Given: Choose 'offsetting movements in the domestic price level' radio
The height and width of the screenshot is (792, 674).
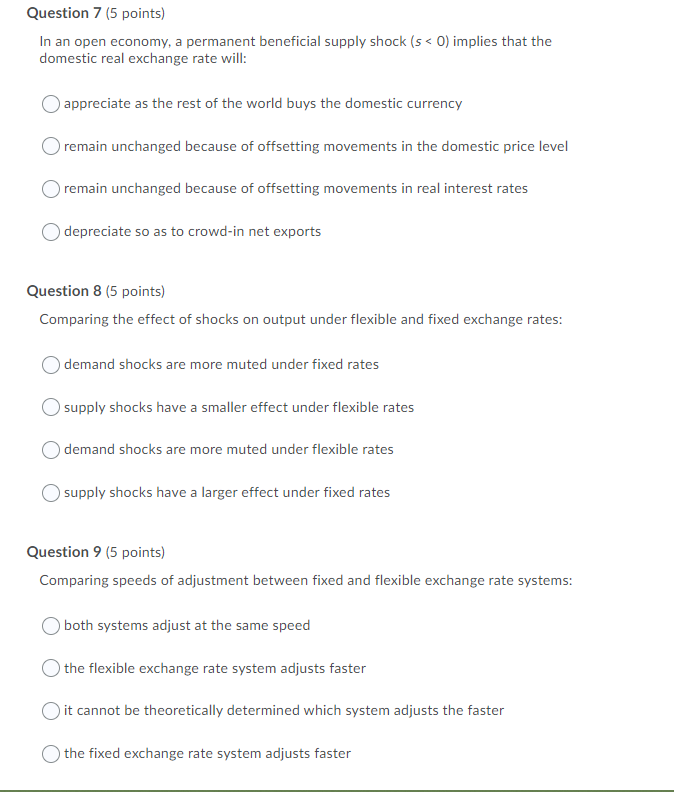Looking at the screenshot, I should click(x=51, y=146).
